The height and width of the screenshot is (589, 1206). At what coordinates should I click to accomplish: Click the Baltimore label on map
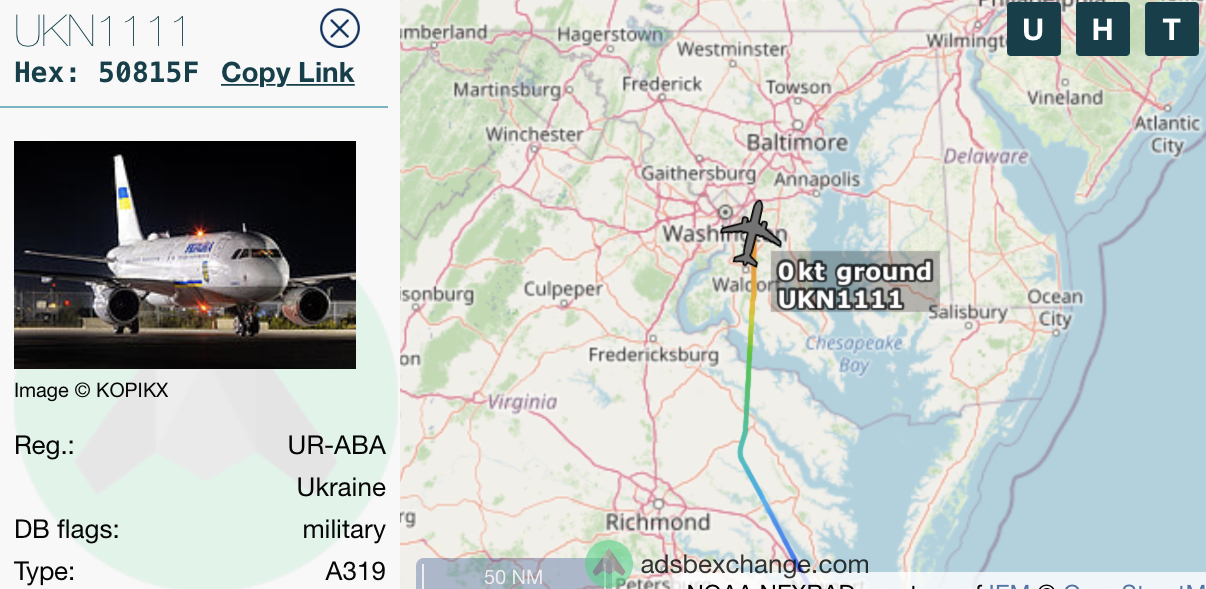point(797,142)
